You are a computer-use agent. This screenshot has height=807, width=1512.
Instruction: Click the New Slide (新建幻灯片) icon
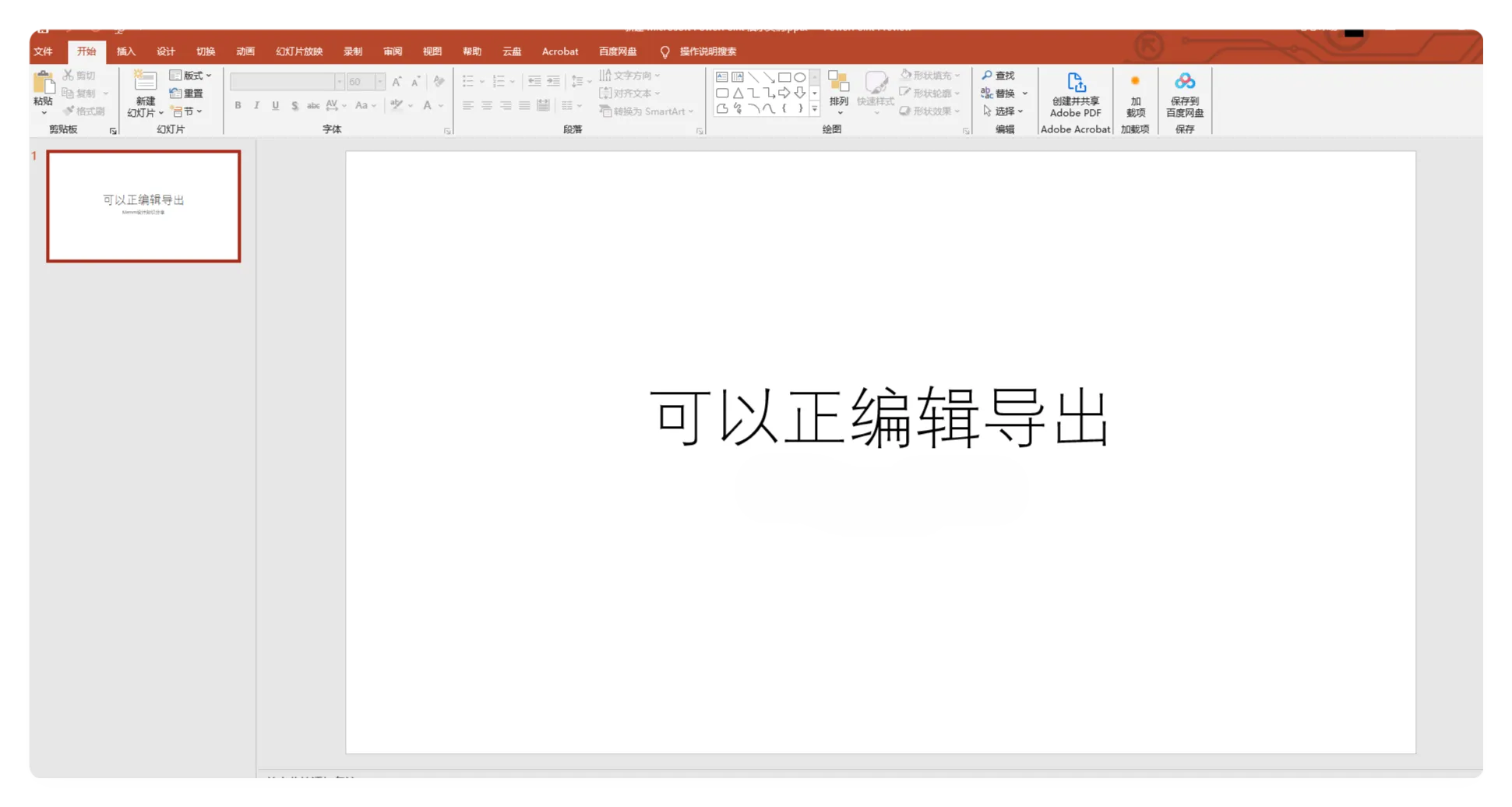pos(145,82)
